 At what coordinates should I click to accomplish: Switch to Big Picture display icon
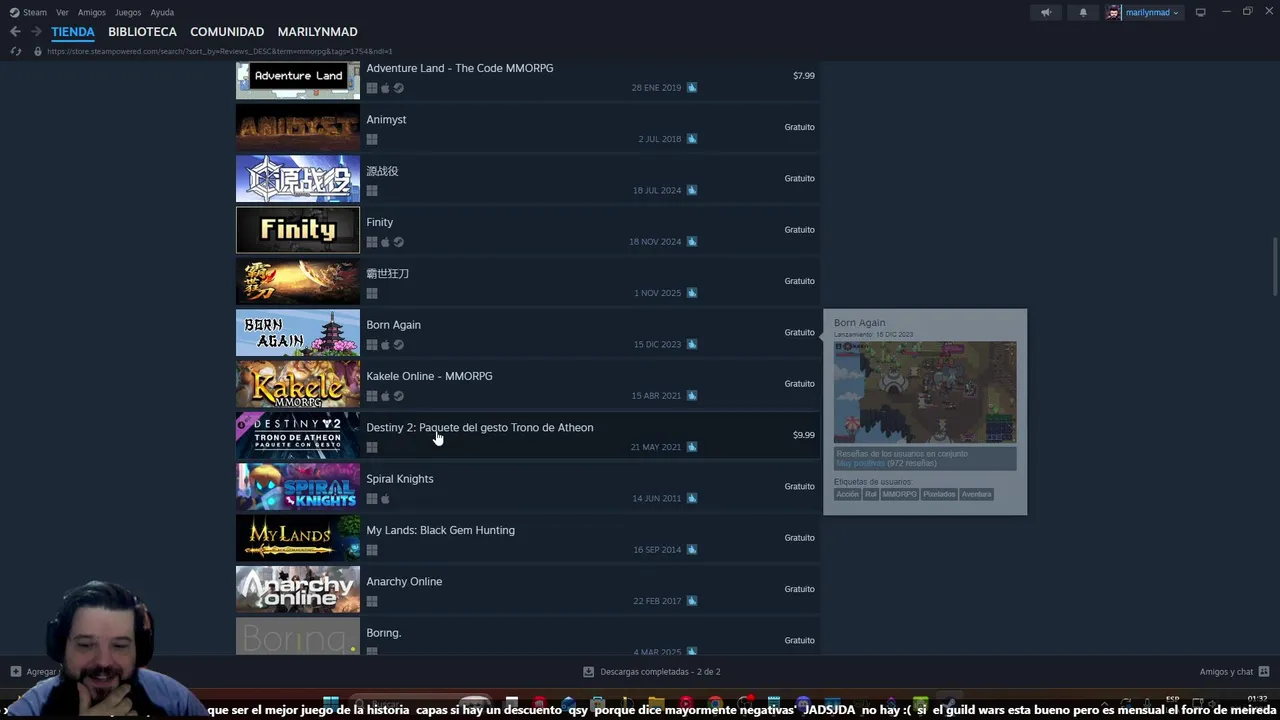(x=1200, y=12)
